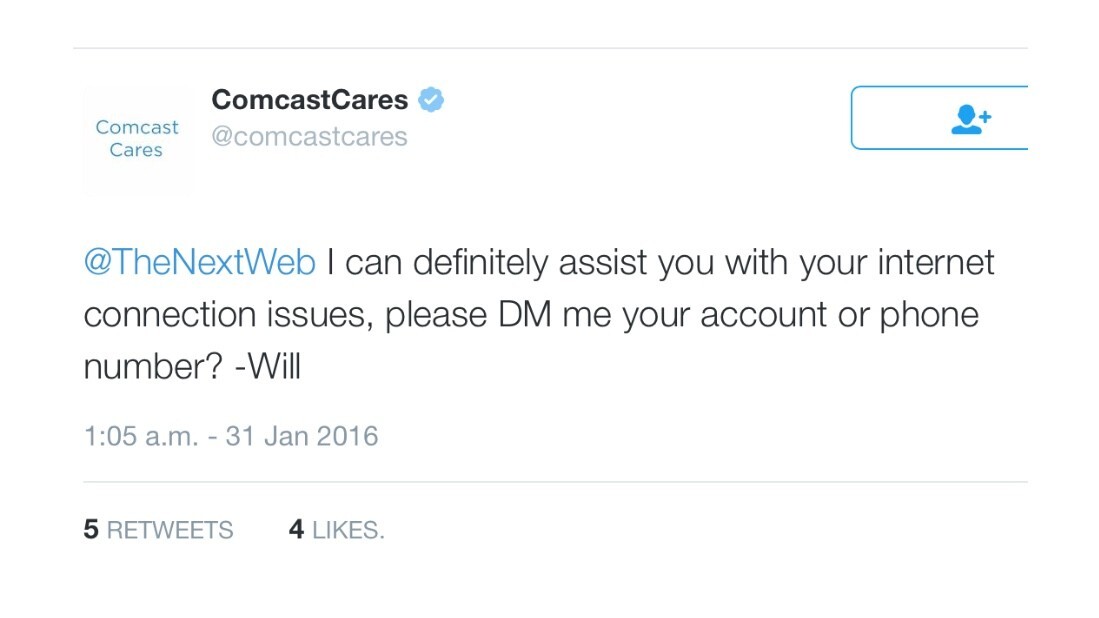Click "DM" in the tweet text
Viewport: 1099px width, 618px height.
click(x=522, y=315)
